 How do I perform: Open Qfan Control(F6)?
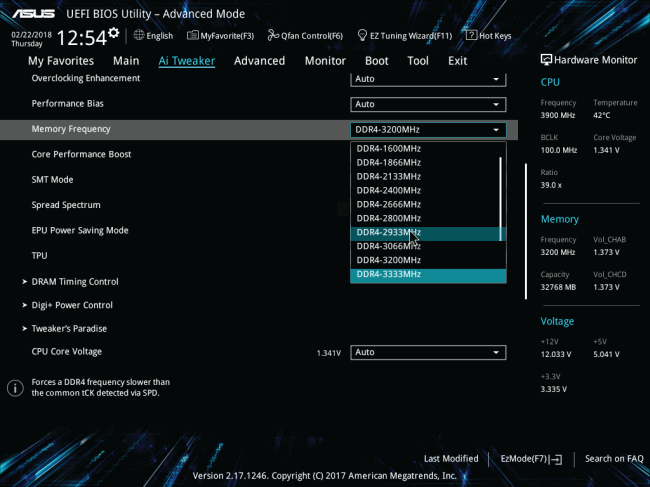305,36
